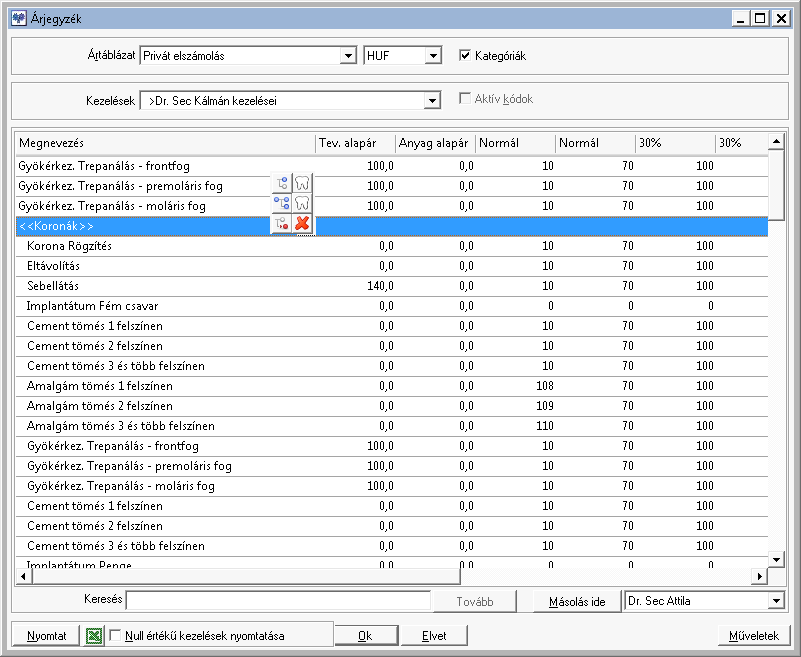Select the Amalgám tömés 2 felszínen row
This screenshot has width=801, height=657.
[392, 406]
